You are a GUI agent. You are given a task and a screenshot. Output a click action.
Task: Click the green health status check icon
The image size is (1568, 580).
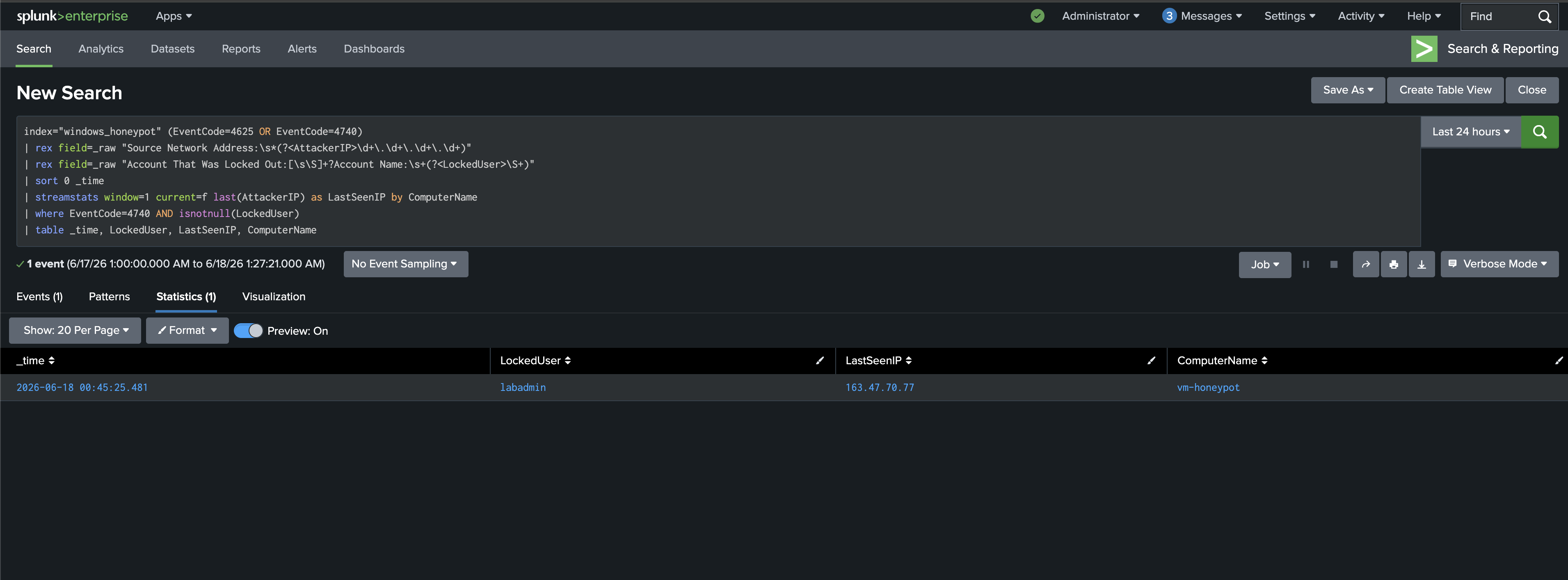1037,16
